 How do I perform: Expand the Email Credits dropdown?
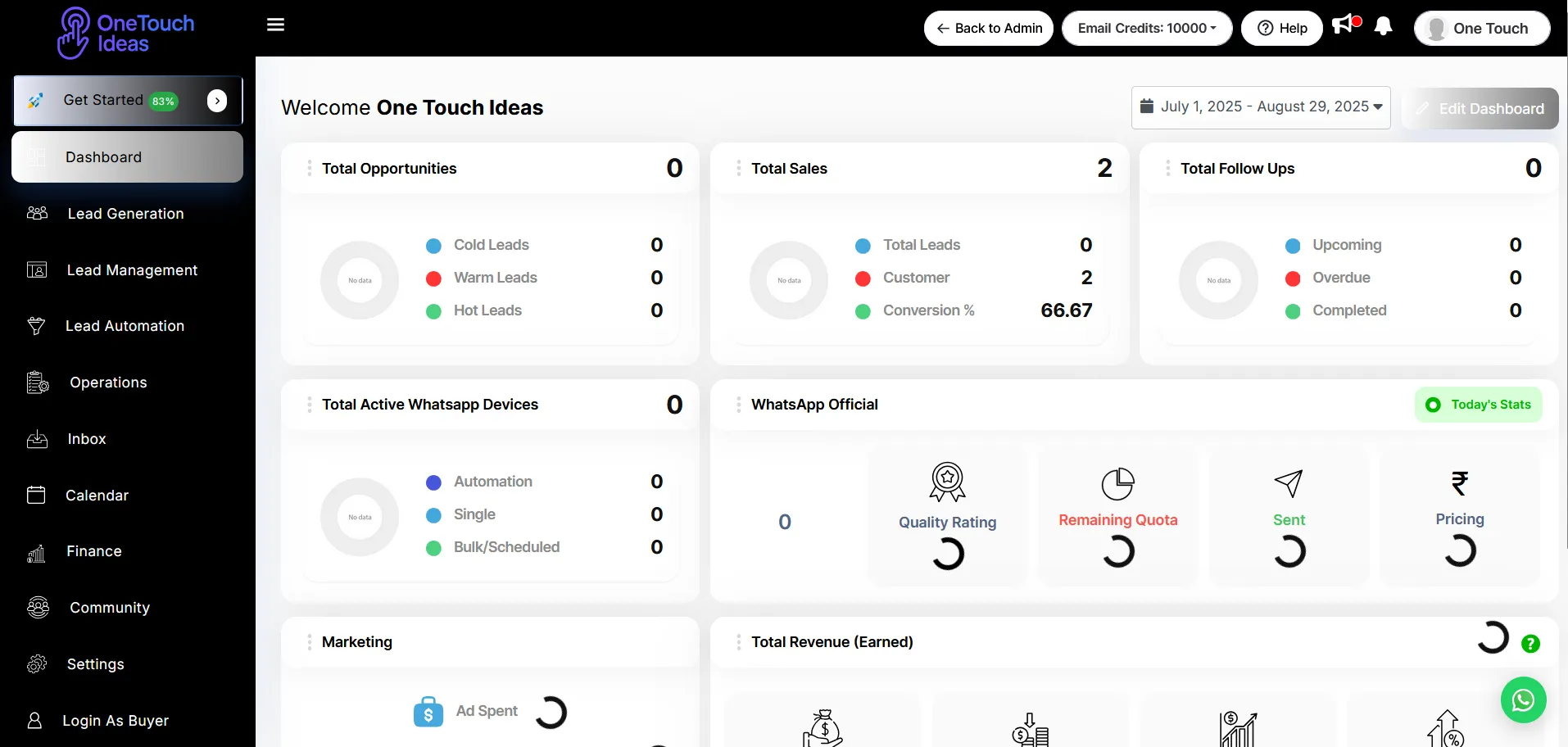tap(1146, 29)
